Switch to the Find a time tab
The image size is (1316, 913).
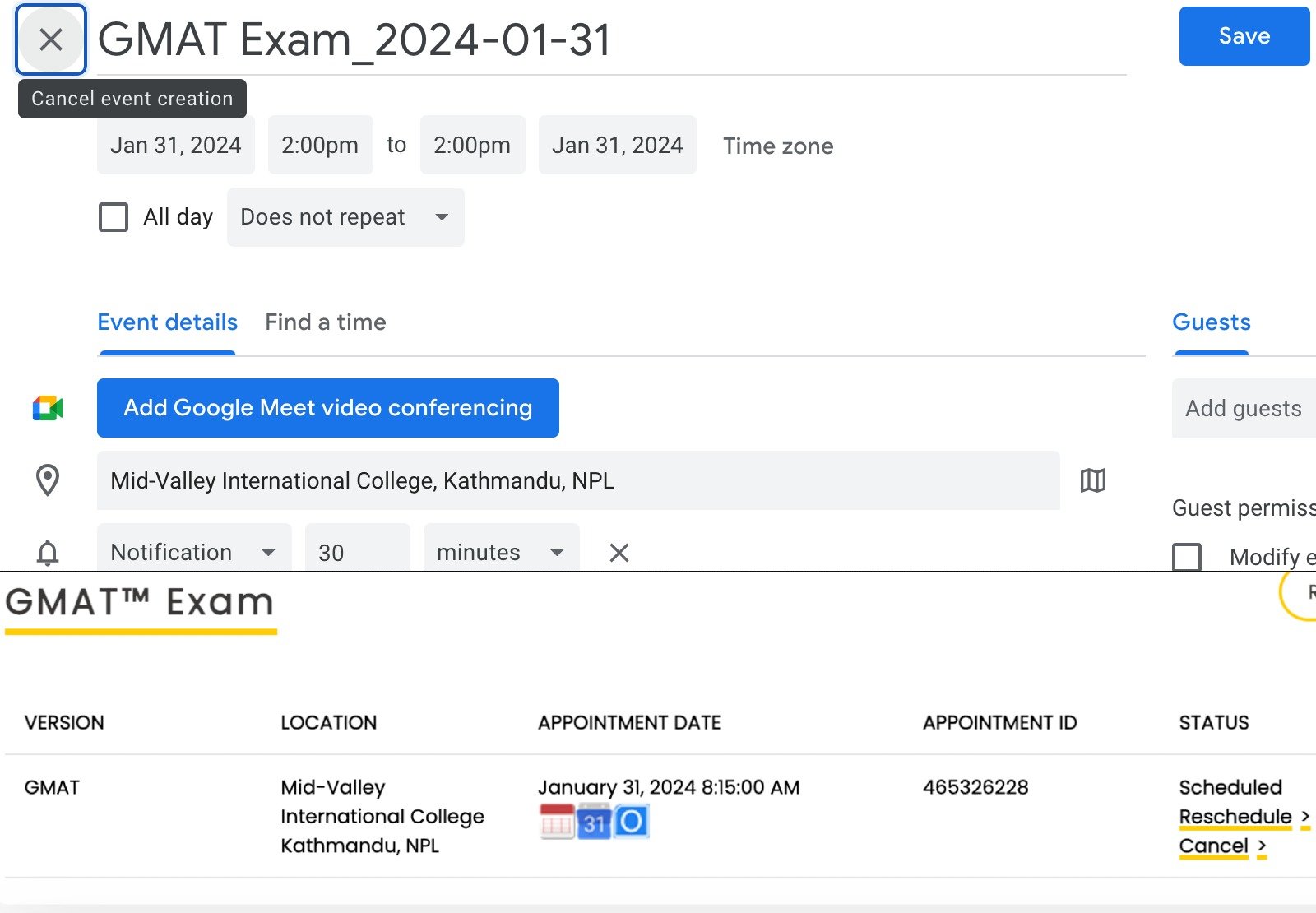(326, 322)
